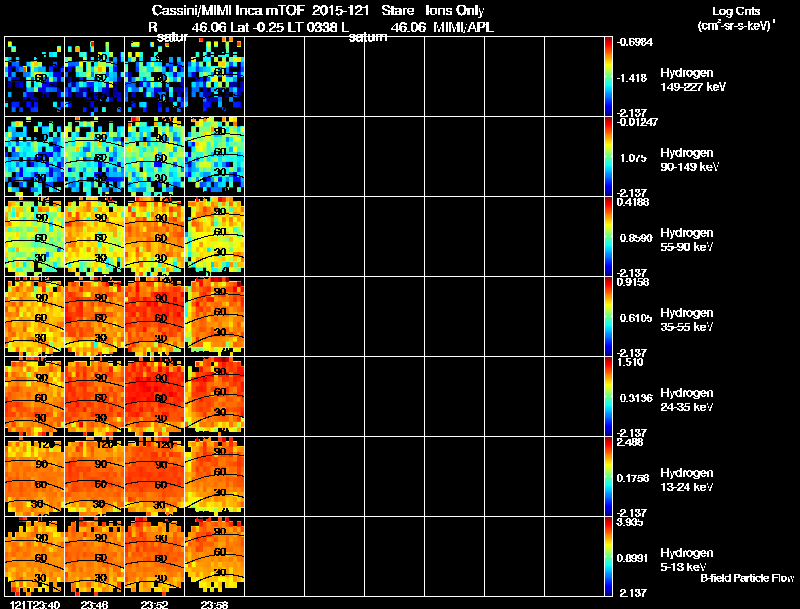Screen dimensions: 800x609
Task: Click the color bar beside Hydrogen 35-55 keV
Action: 608,316
